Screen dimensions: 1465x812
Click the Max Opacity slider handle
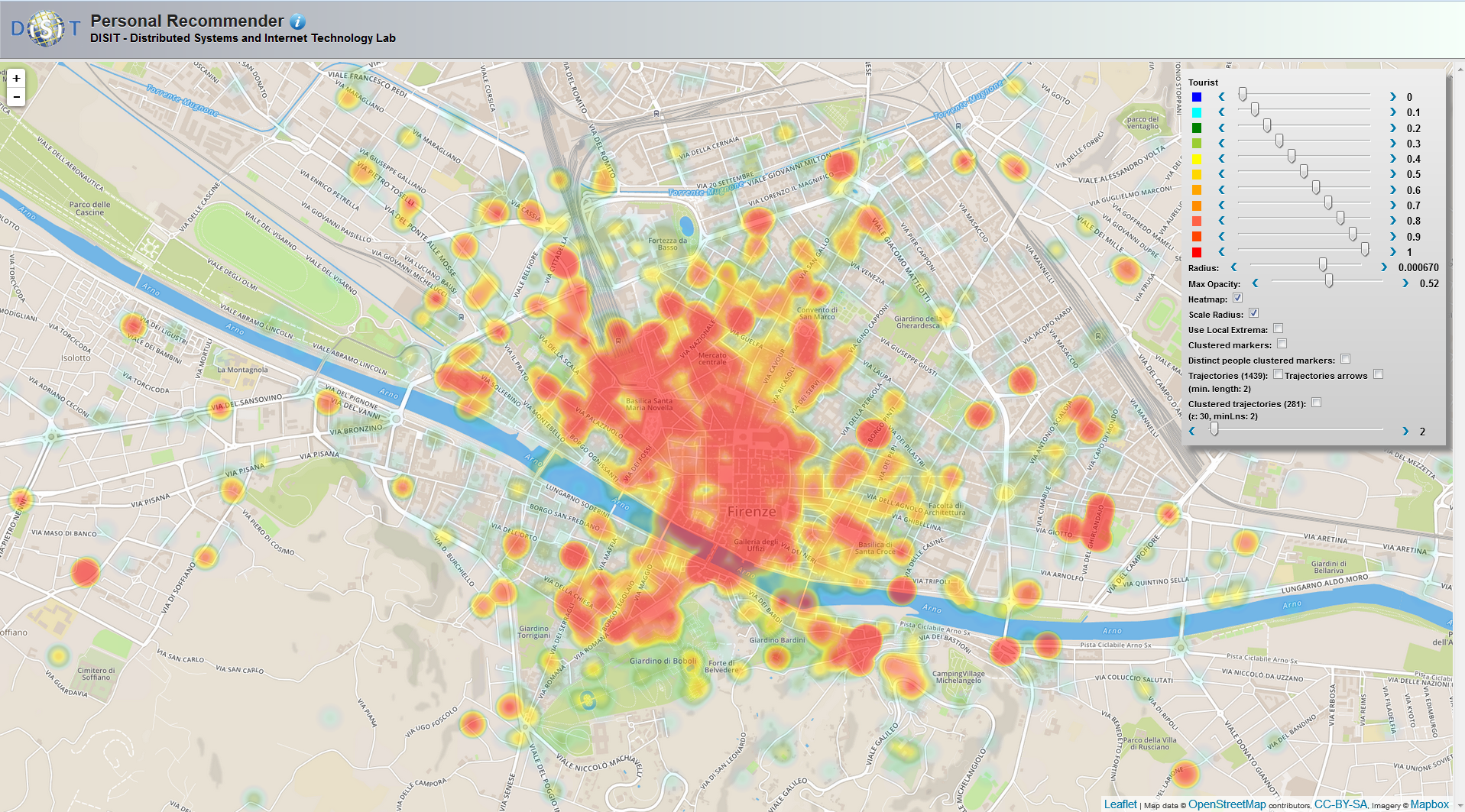[1329, 280]
